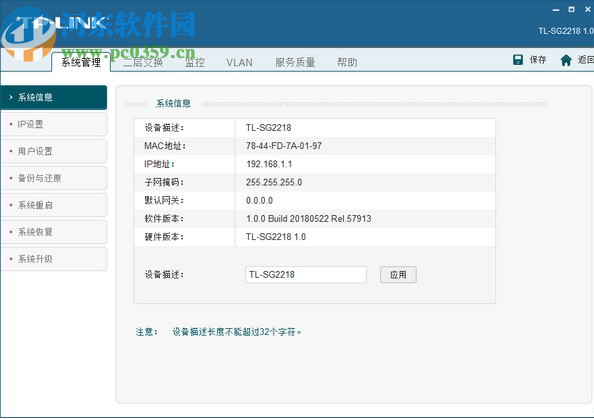Click the 系统信息 section heading
The image size is (594, 419).
click(x=173, y=103)
